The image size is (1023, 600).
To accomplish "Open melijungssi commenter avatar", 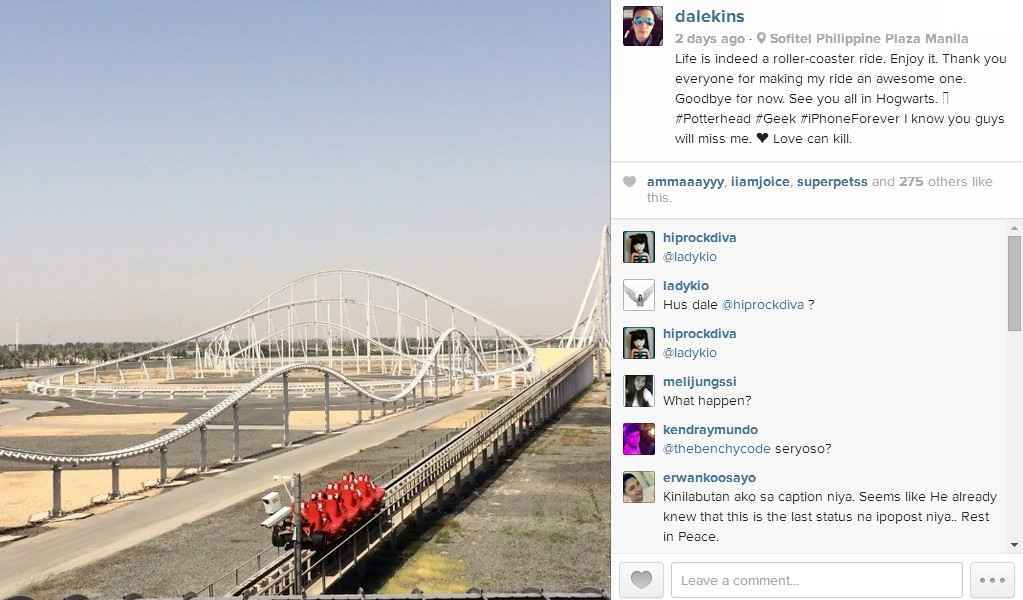I will [x=639, y=391].
